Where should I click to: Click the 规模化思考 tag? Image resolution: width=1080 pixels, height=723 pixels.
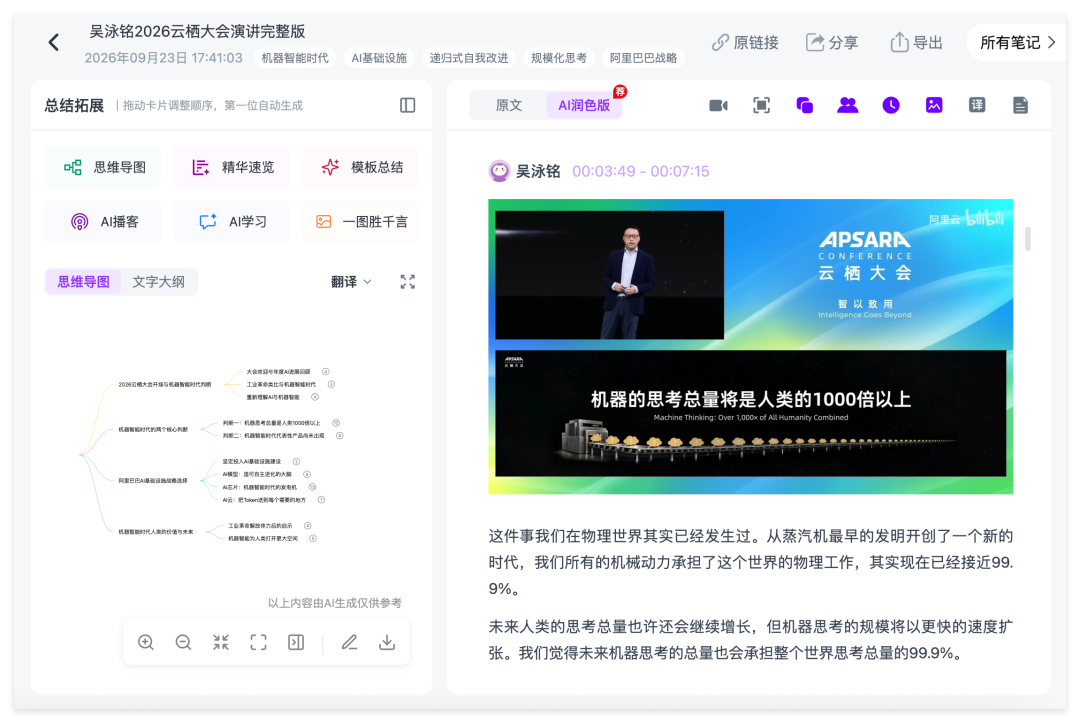point(559,58)
